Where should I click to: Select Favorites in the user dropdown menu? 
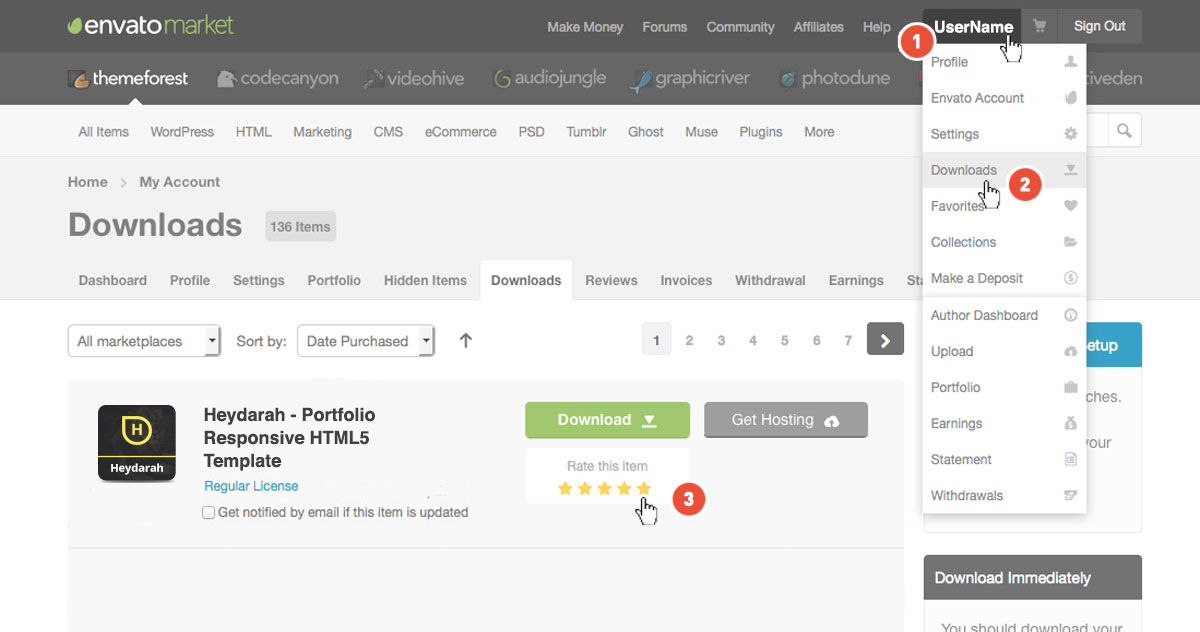pos(1004,206)
